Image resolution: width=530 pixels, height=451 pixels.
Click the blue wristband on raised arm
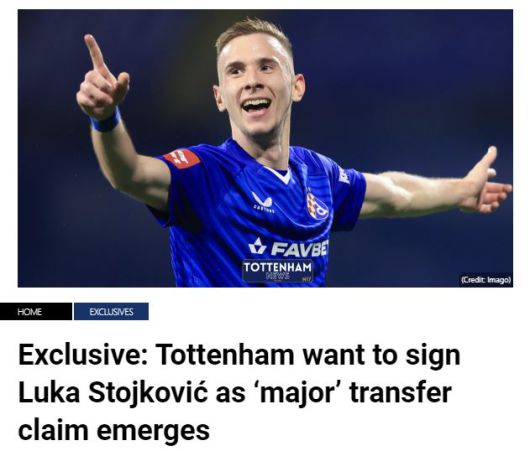(x=106, y=122)
